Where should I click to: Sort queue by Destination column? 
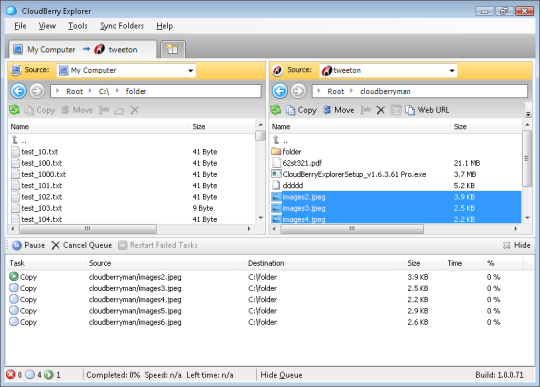tap(324, 263)
